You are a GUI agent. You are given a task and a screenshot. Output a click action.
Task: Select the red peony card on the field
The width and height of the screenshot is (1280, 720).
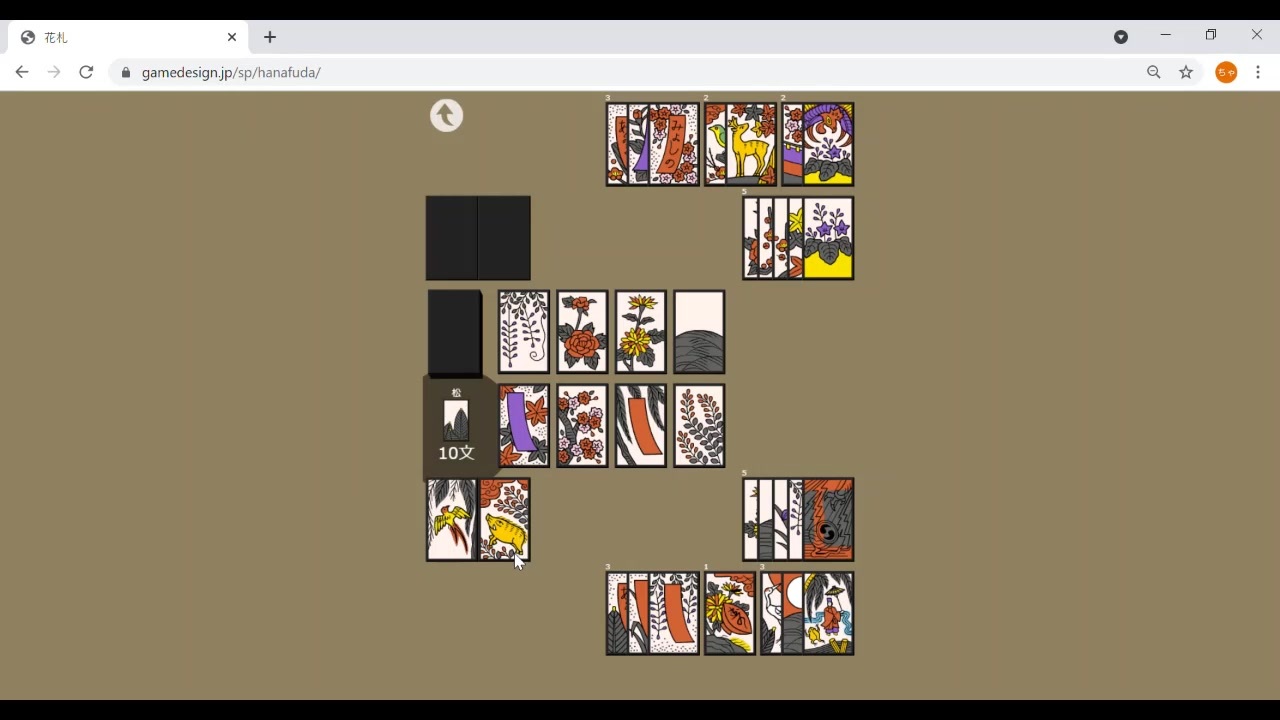(582, 332)
